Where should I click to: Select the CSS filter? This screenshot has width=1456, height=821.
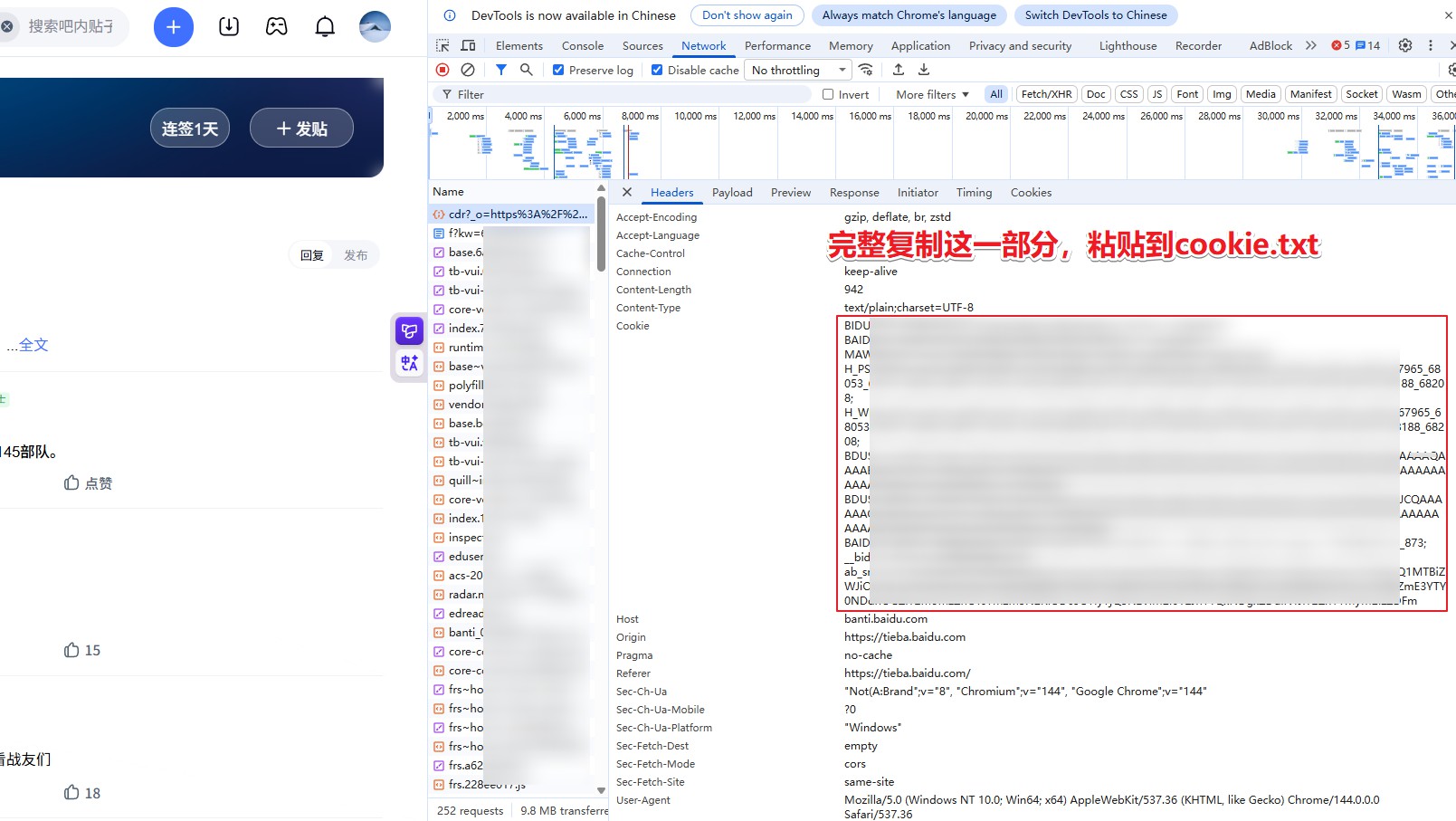[x=1129, y=94]
